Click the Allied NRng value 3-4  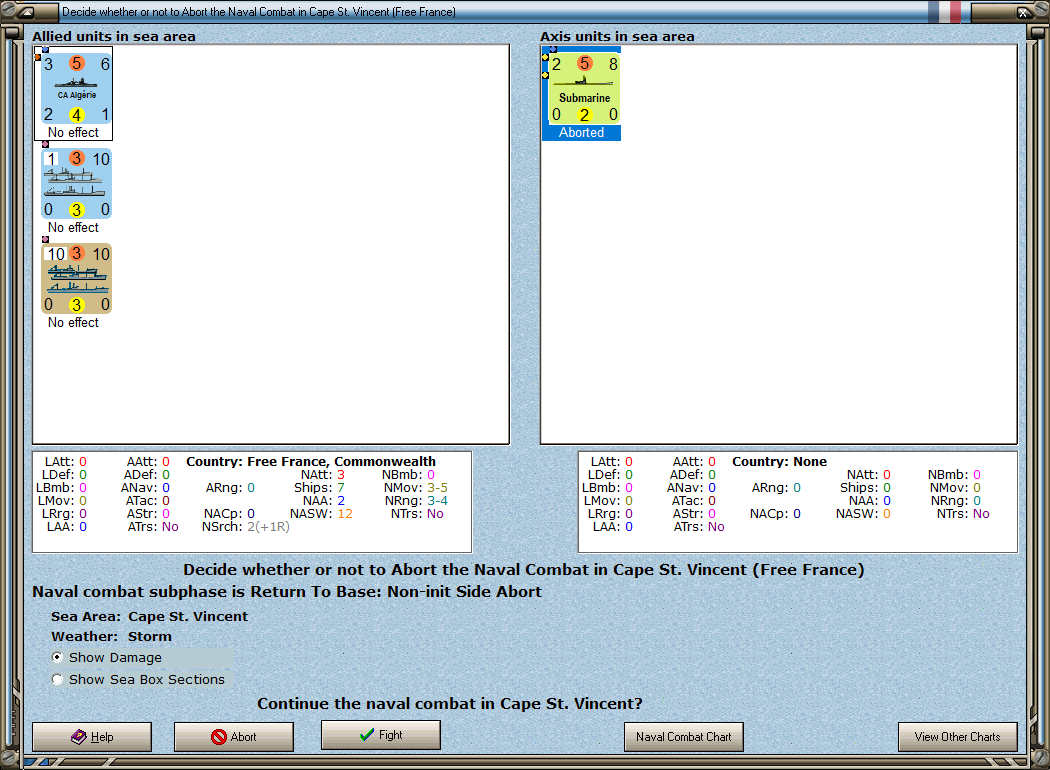(x=437, y=500)
